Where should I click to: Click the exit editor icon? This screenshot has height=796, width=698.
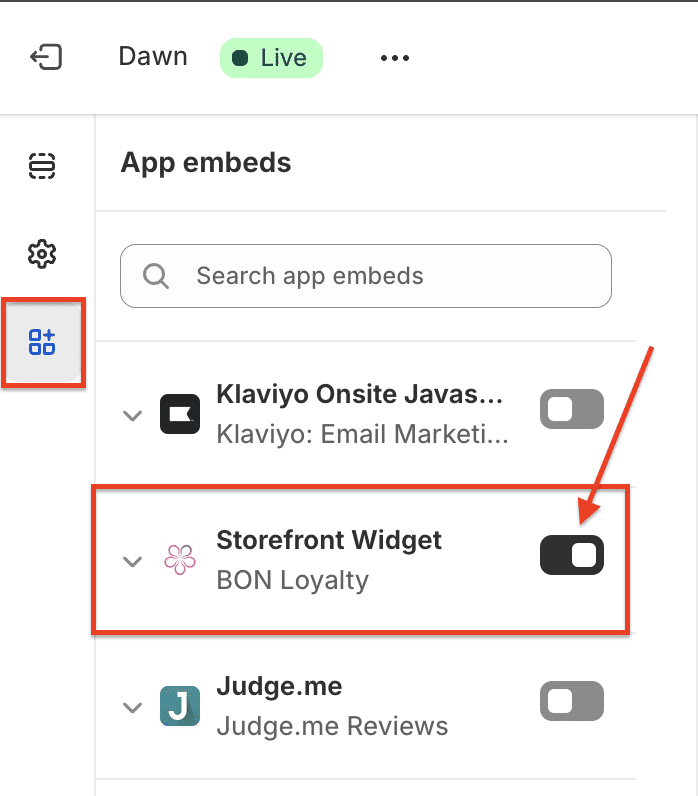click(x=46, y=57)
